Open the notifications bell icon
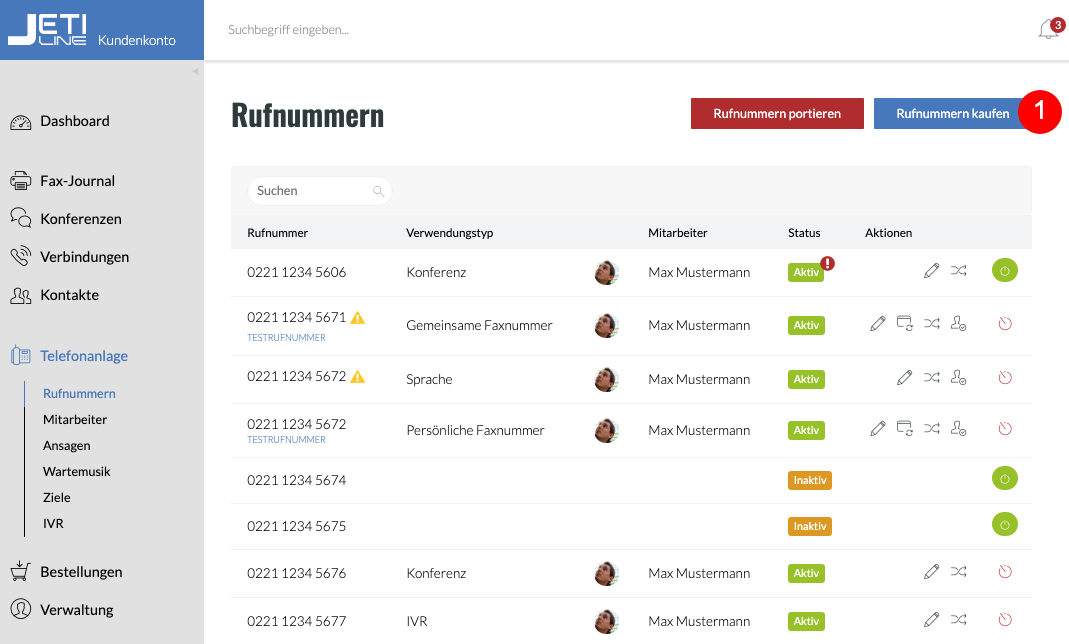 1049,29
